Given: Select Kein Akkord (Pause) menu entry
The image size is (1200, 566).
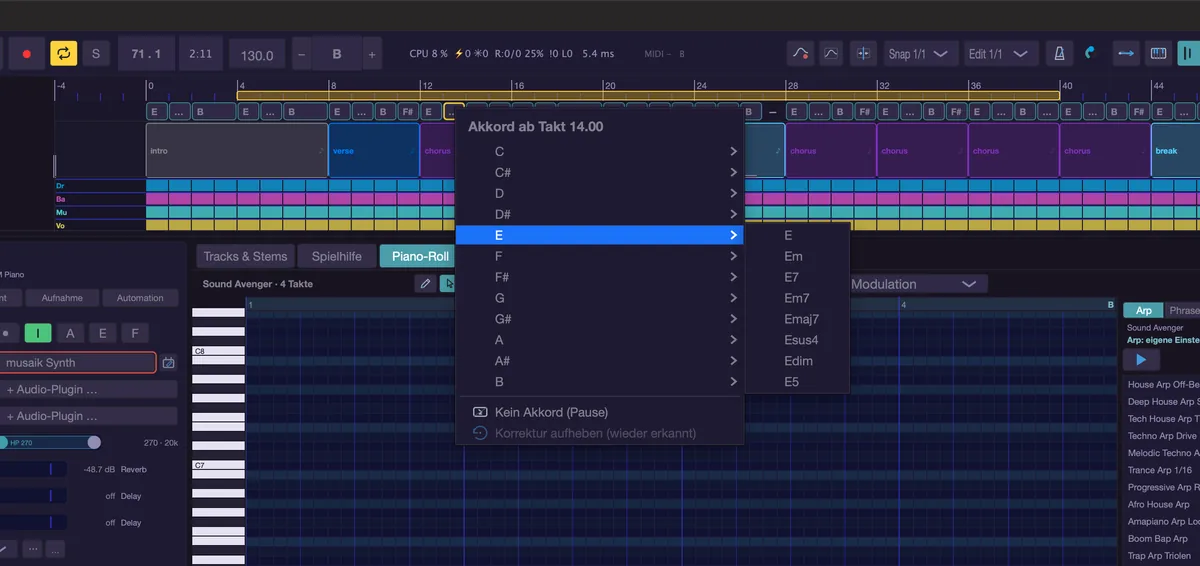Looking at the screenshot, I should [600, 412].
